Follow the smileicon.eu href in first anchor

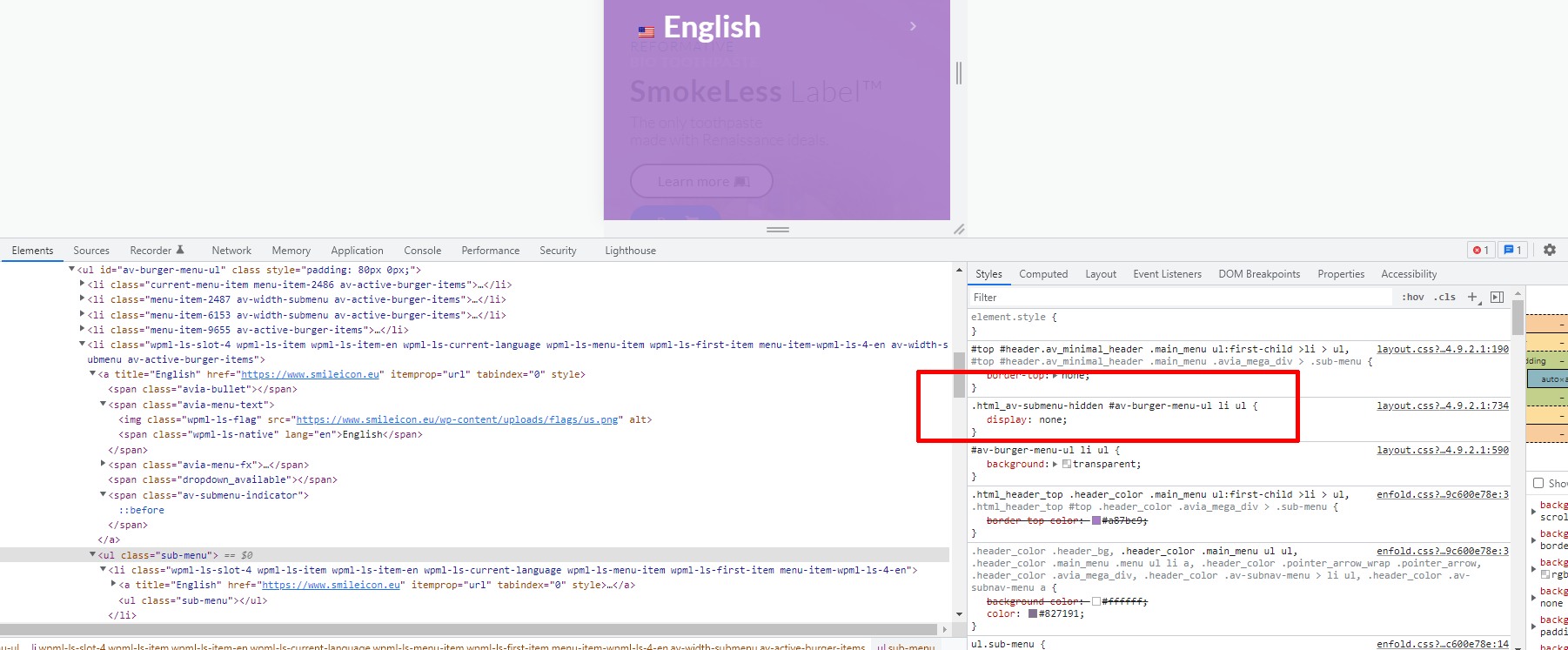pos(310,374)
